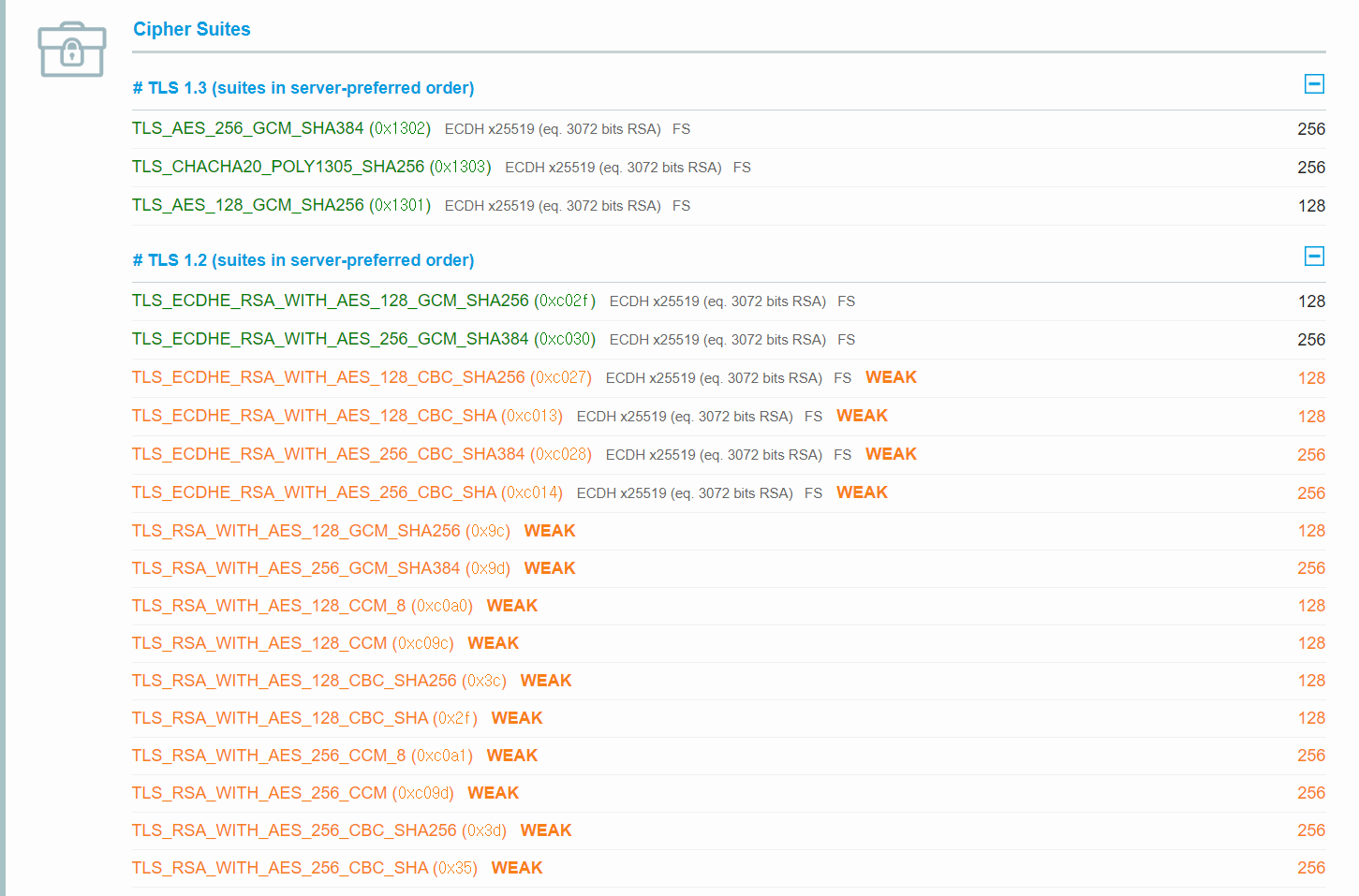Screen dimensions: 1359x896
Task: Click WEAK label on the 0x3d row
Action: pyautogui.click(x=546, y=830)
